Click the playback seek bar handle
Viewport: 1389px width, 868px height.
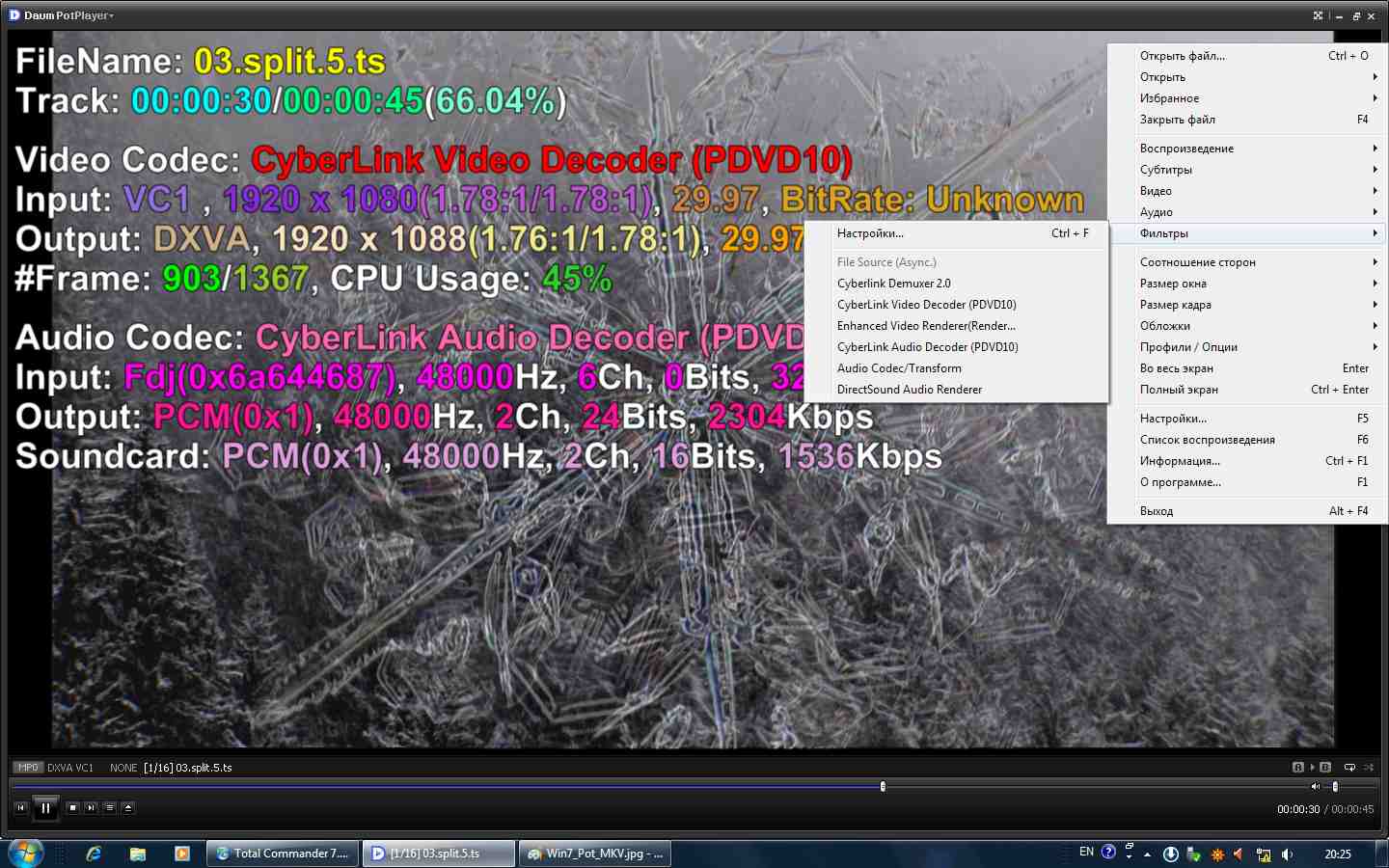pos(883,787)
